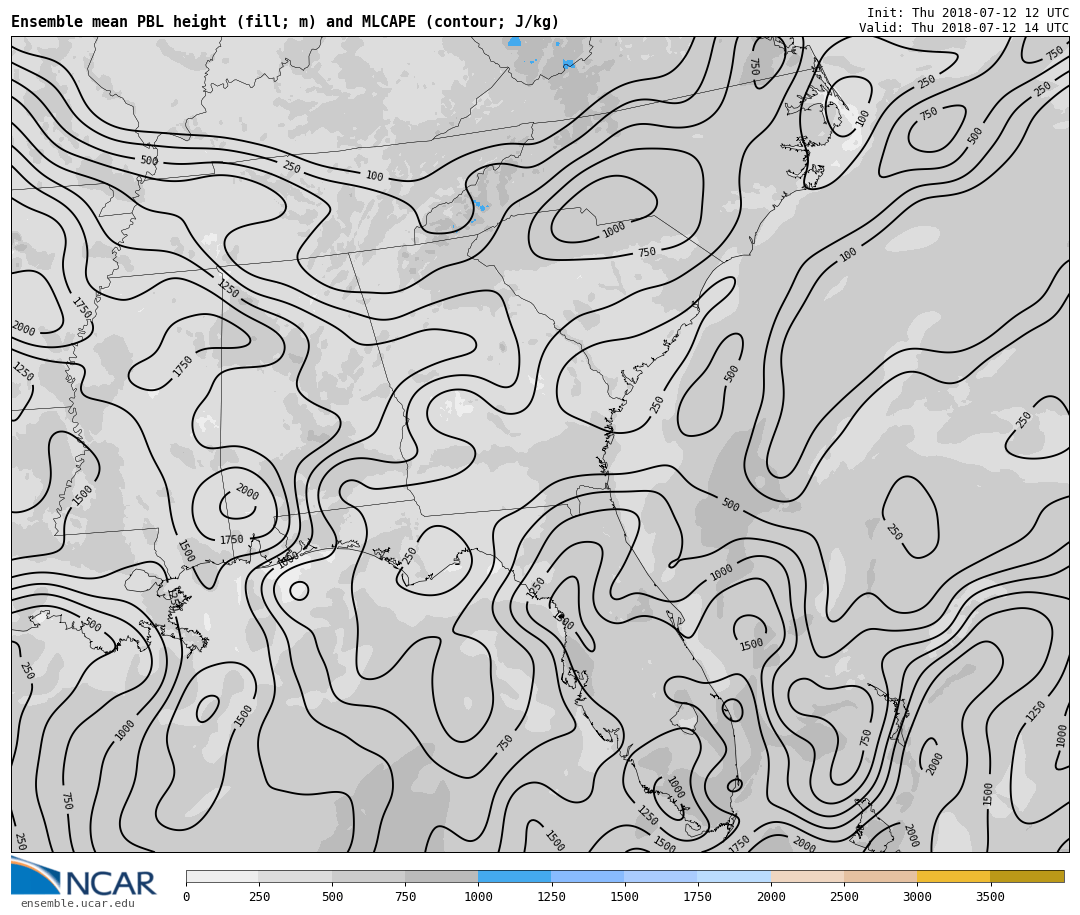Select the lightest gray 0–250 colorbar swatch
Image resolution: width=1080 pixels, height=915 pixels.
(222, 876)
